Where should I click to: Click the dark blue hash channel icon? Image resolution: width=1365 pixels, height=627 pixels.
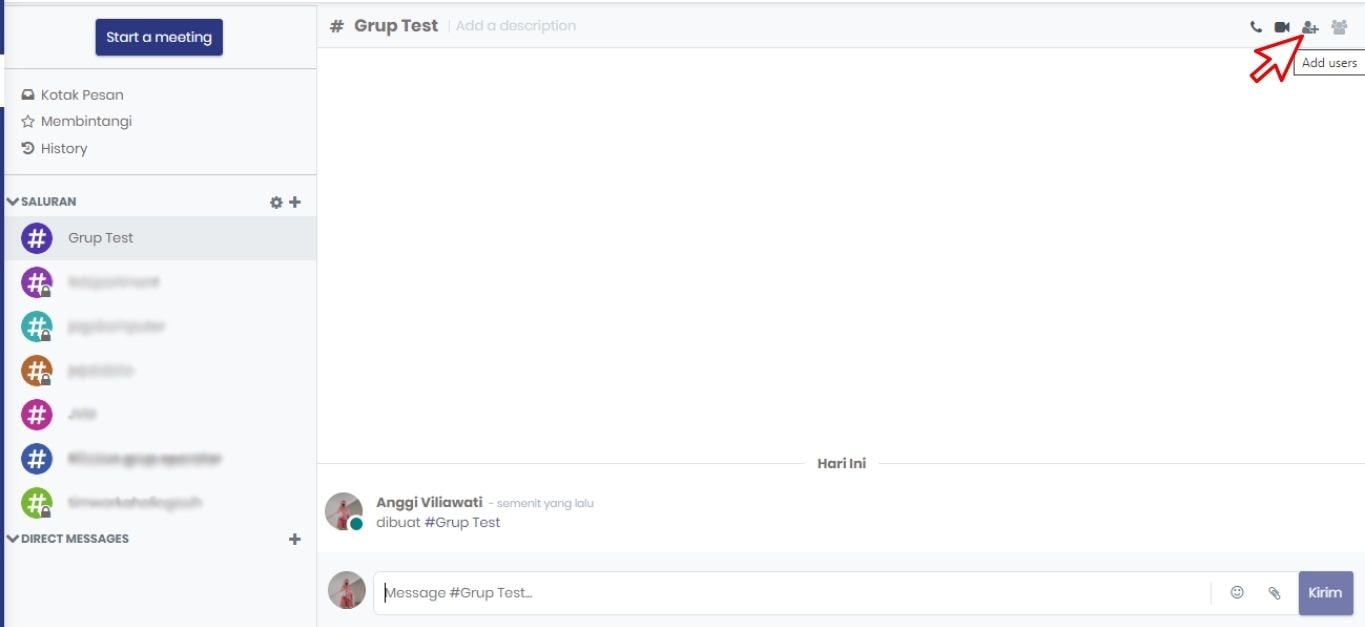[37, 458]
